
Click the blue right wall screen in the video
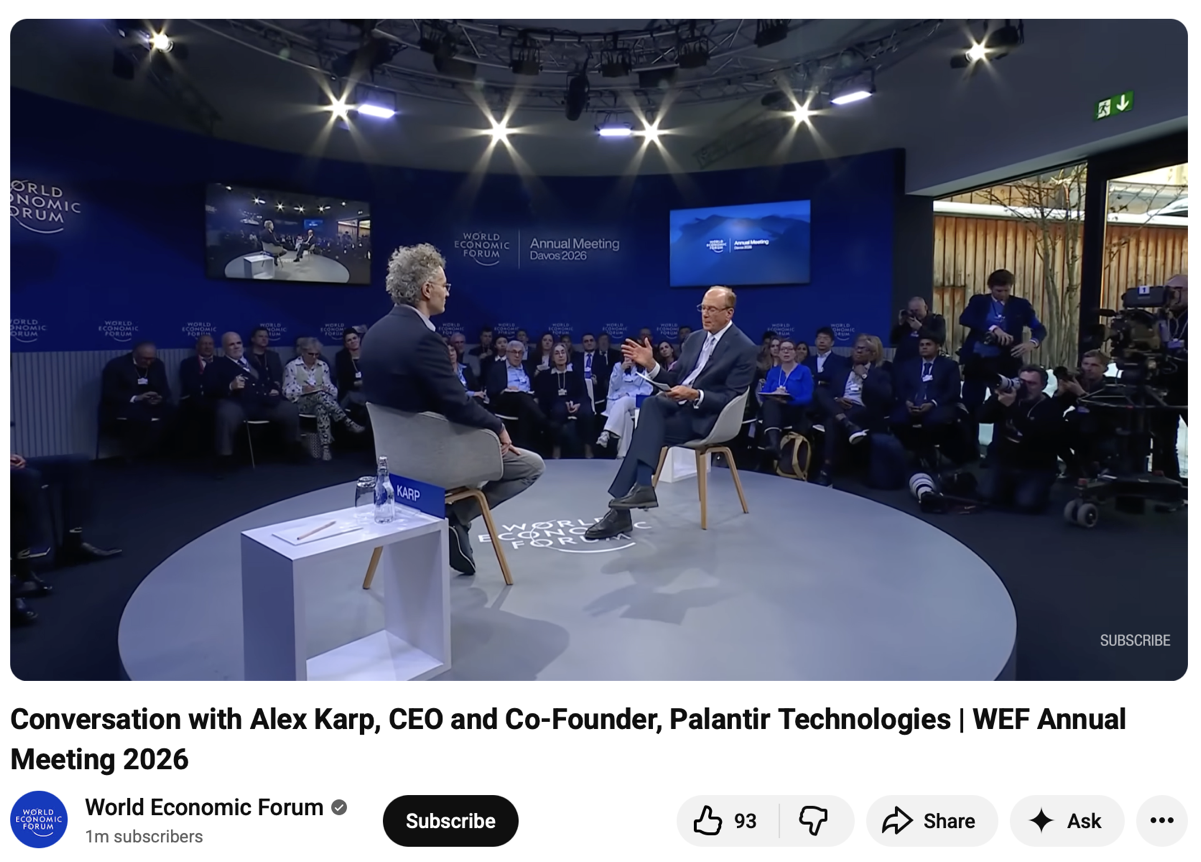tap(740, 243)
